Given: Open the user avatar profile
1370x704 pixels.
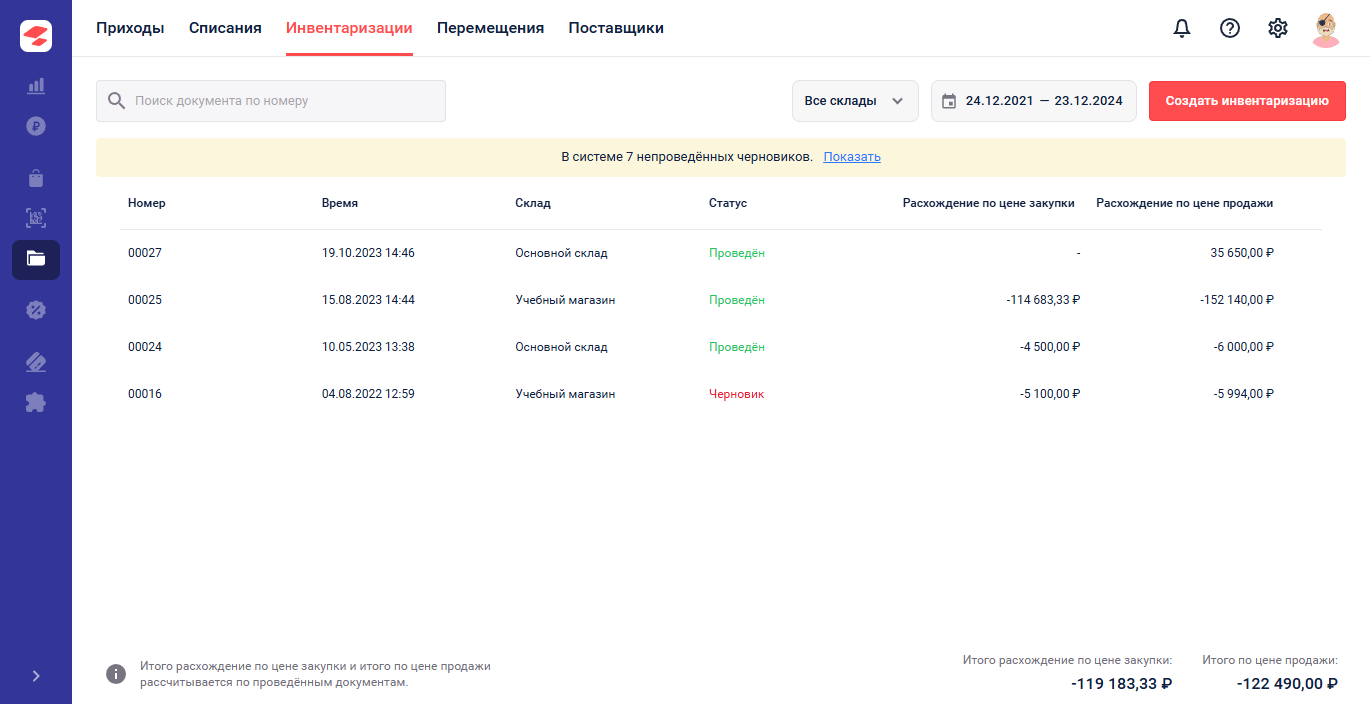Looking at the screenshot, I should click(x=1326, y=29).
